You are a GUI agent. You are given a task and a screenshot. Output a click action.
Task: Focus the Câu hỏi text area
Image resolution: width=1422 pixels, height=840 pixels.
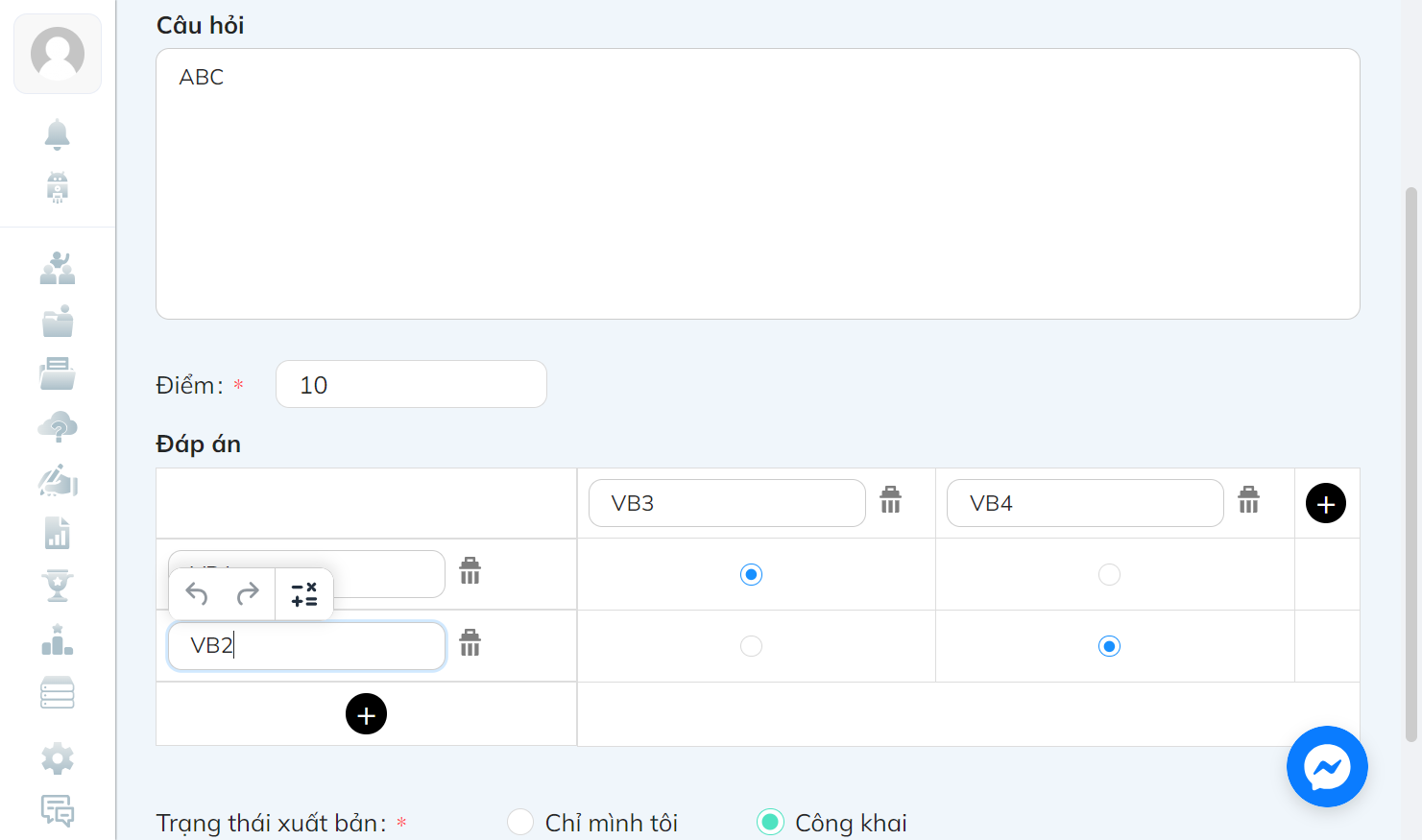(x=758, y=183)
